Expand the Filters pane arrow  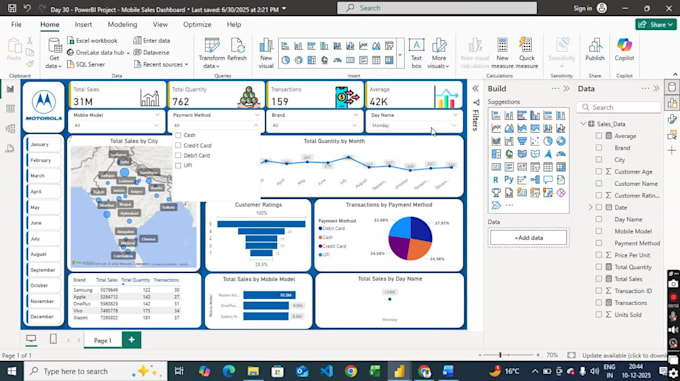tap(475, 88)
